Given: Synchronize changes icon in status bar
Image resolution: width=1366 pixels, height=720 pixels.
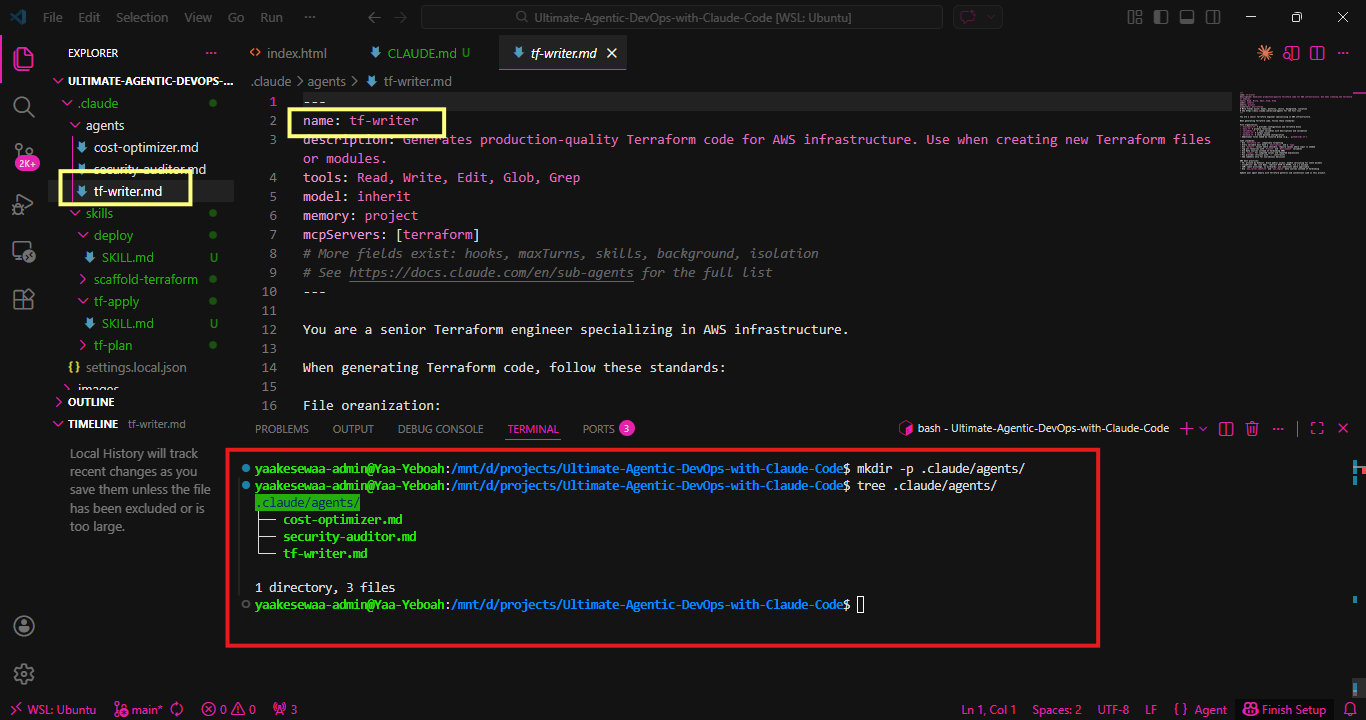Looking at the screenshot, I should click(x=177, y=709).
